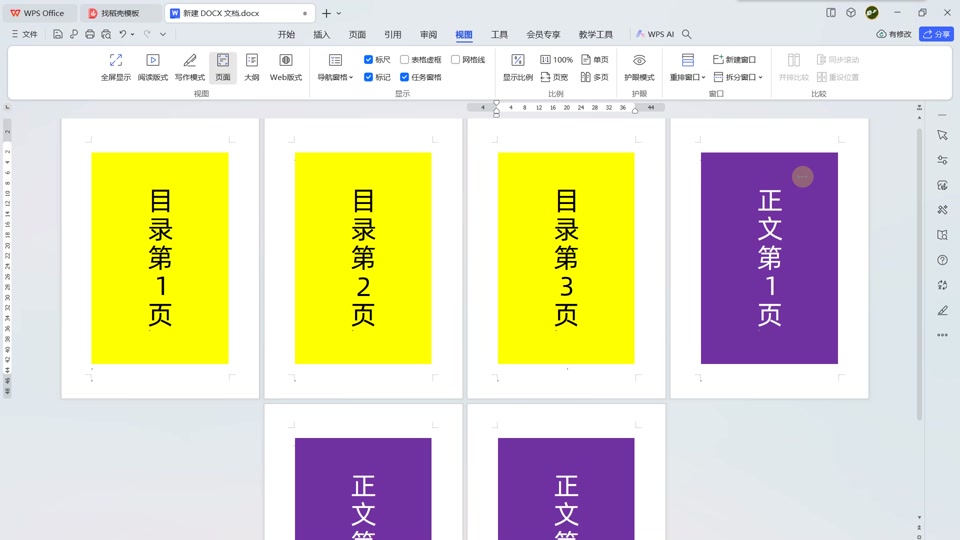Check the Gridlines (网格线) checkbox
The image size is (960, 540).
(x=456, y=59)
